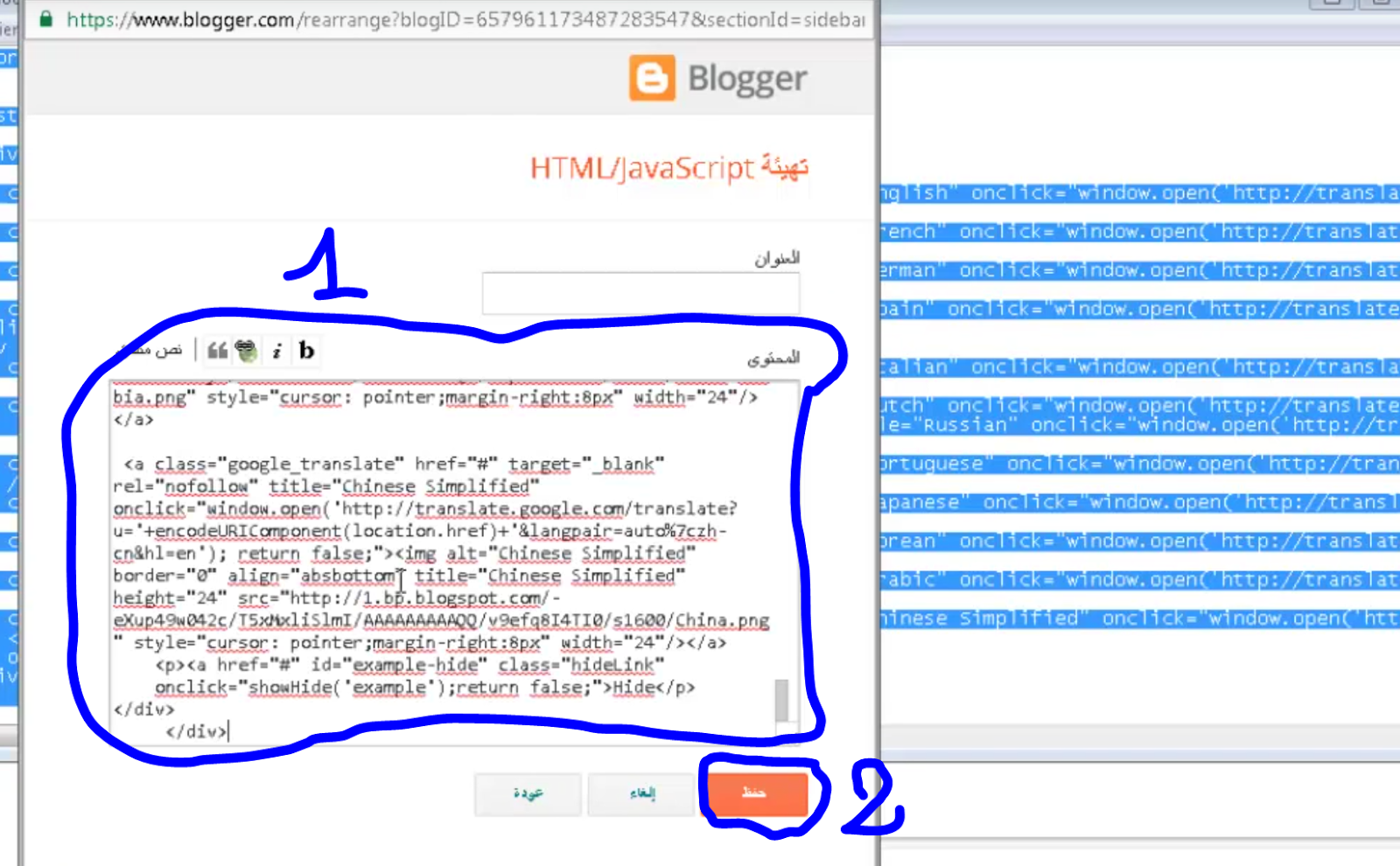
Task: Click the 'erman' highlighted line in background window
Action: click(x=1140, y=270)
